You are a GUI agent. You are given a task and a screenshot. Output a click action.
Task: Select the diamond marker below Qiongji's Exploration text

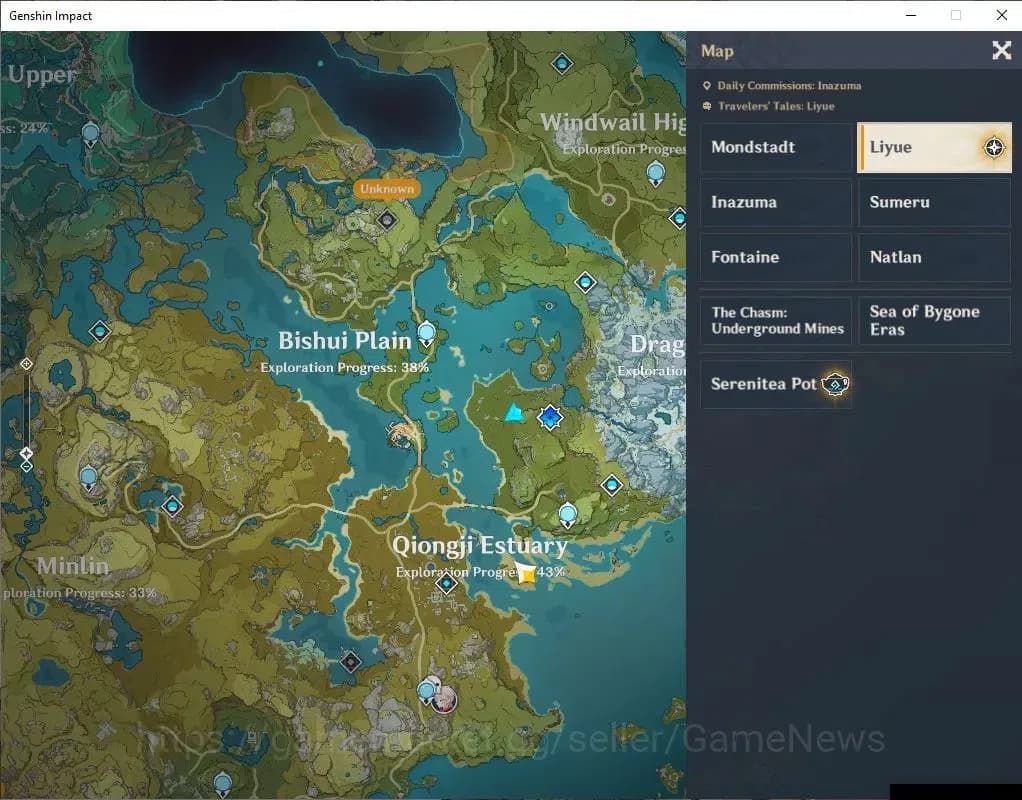[446, 584]
